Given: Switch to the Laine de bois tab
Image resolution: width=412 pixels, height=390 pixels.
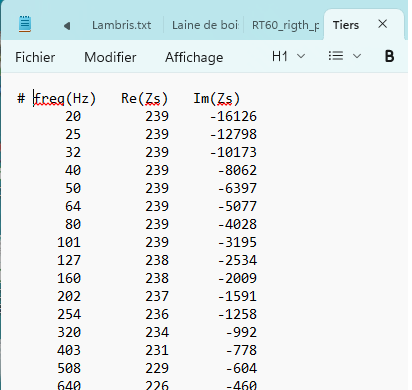Looking at the screenshot, I should [205, 25].
